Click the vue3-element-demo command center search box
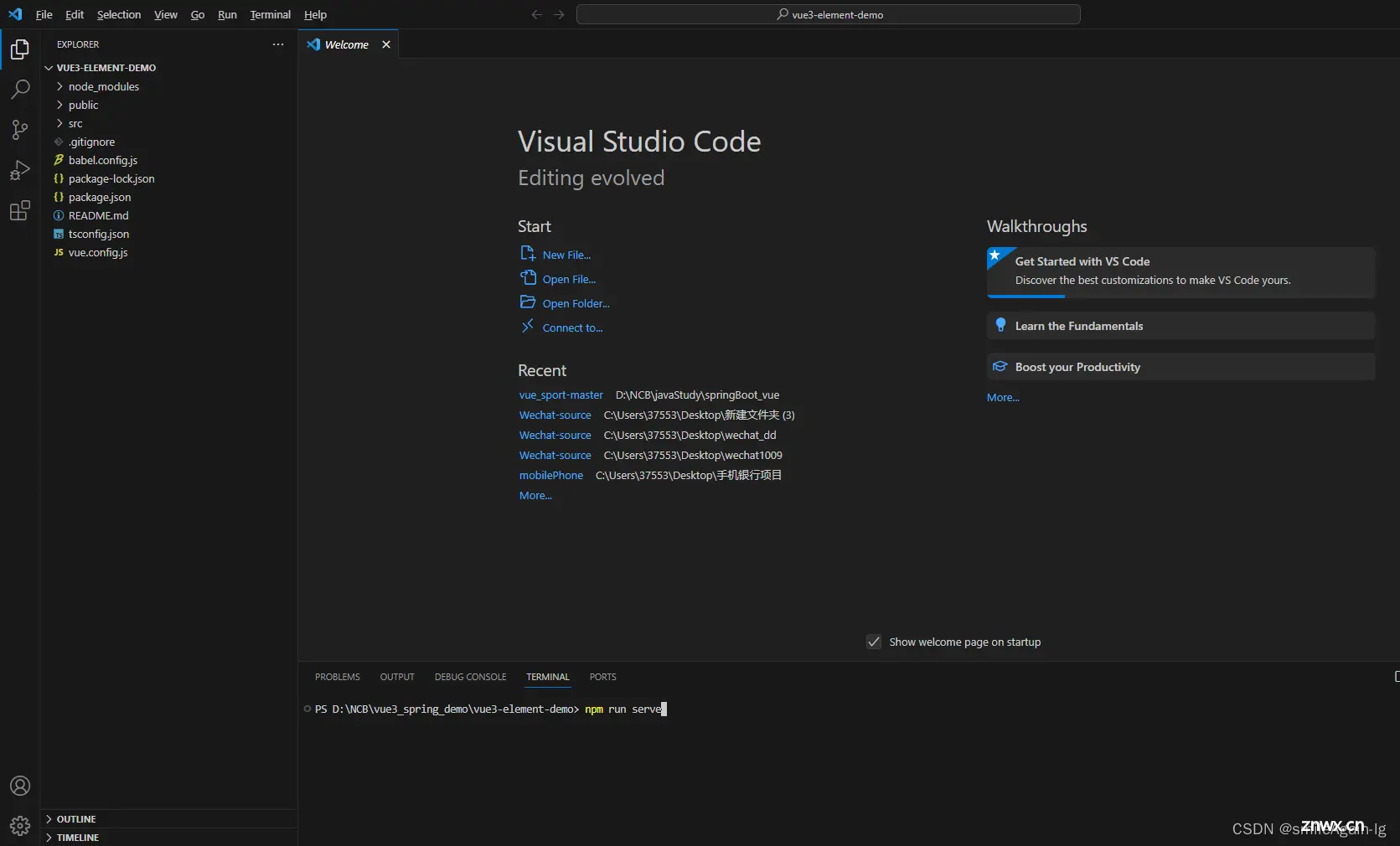The width and height of the screenshot is (1400, 846). (829, 14)
